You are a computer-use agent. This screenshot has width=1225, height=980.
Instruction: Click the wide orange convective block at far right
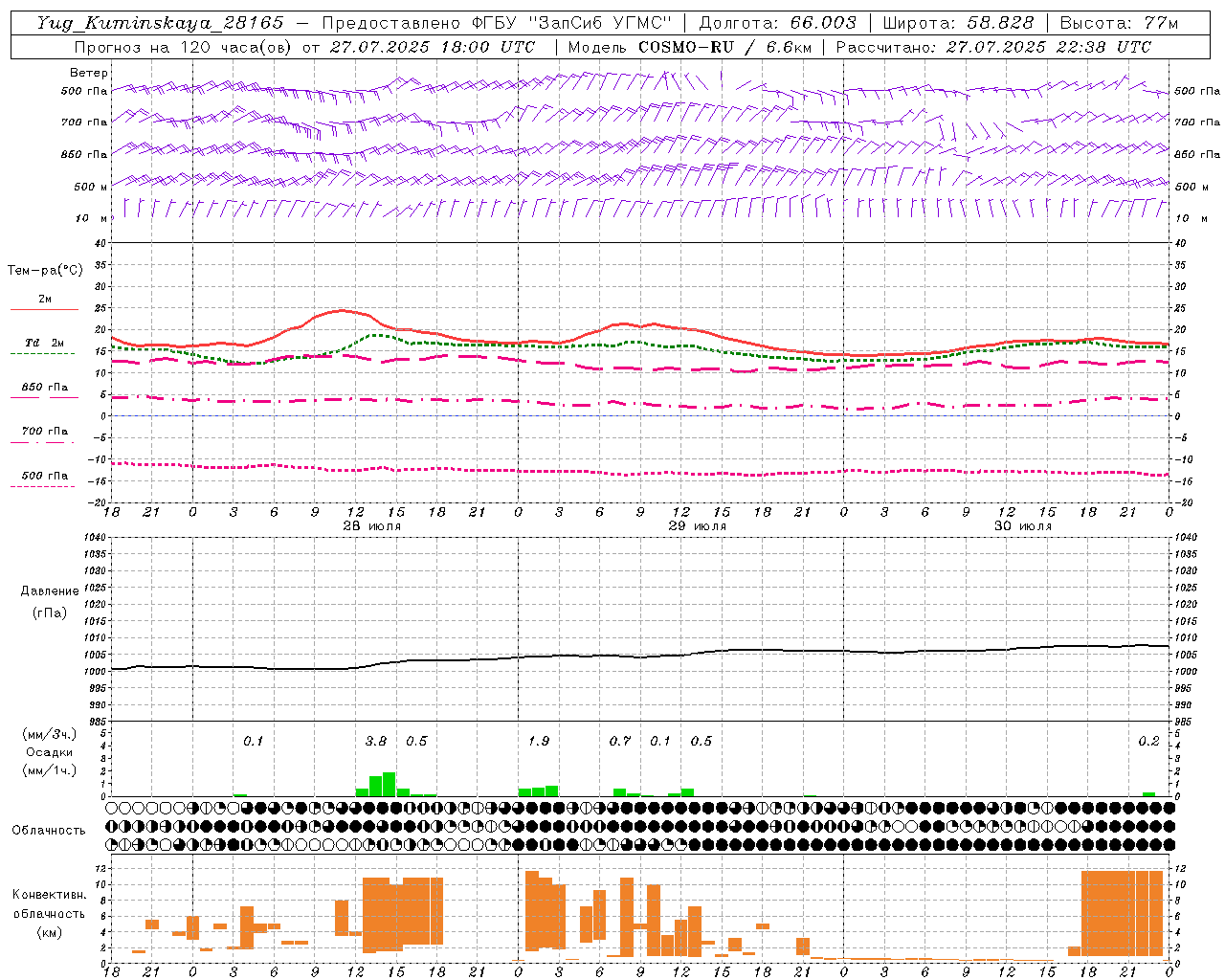pos(1122,913)
